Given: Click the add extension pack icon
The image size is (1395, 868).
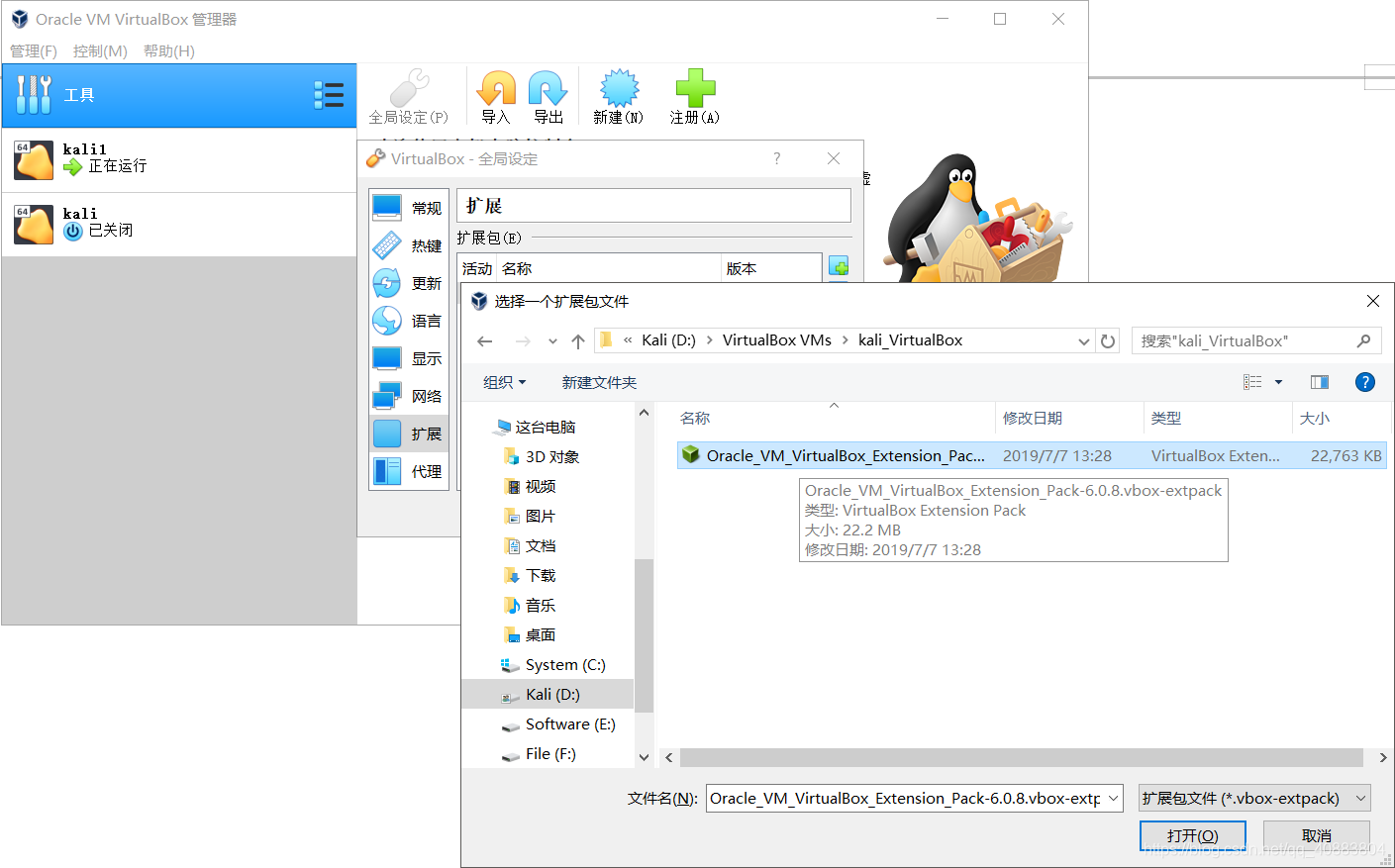Looking at the screenshot, I should tap(839, 266).
